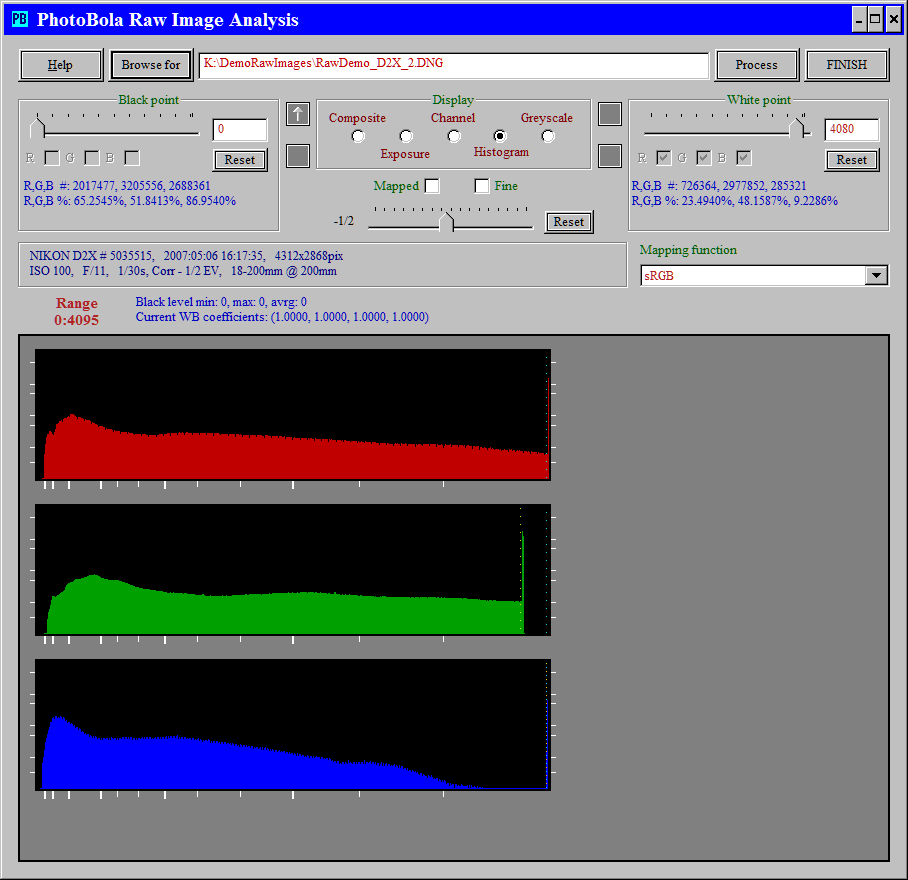This screenshot has width=908, height=880.
Task: Click the Process button
Action: click(756, 65)
